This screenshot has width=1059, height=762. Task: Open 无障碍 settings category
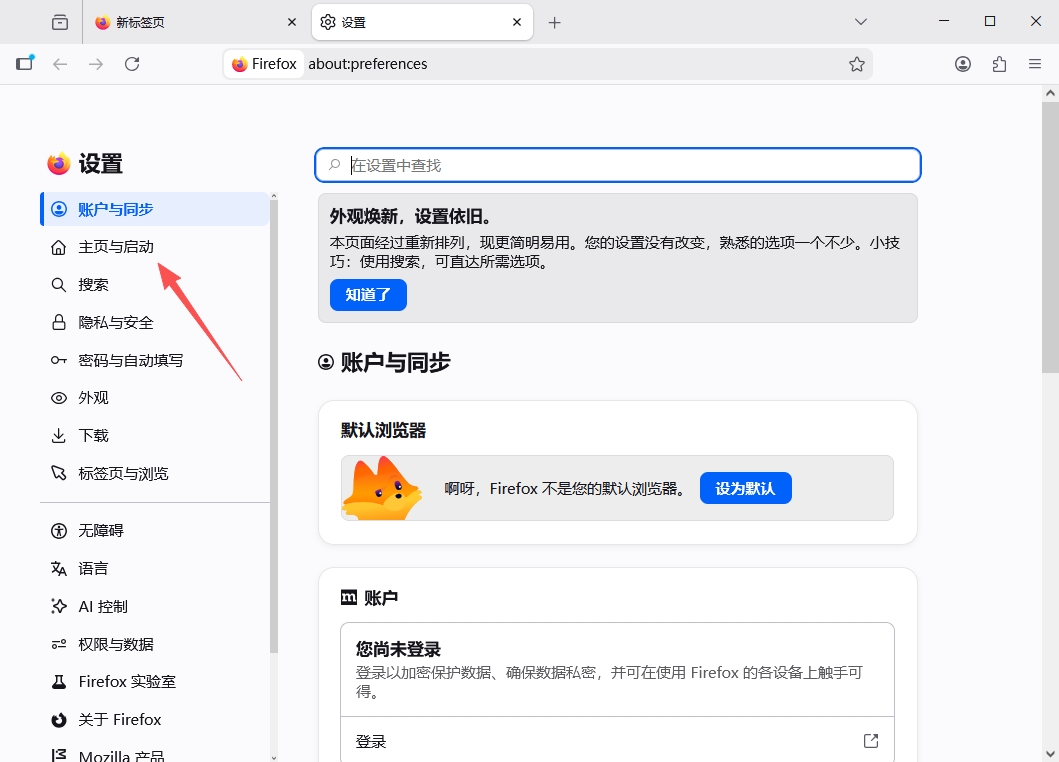(155, 530)
